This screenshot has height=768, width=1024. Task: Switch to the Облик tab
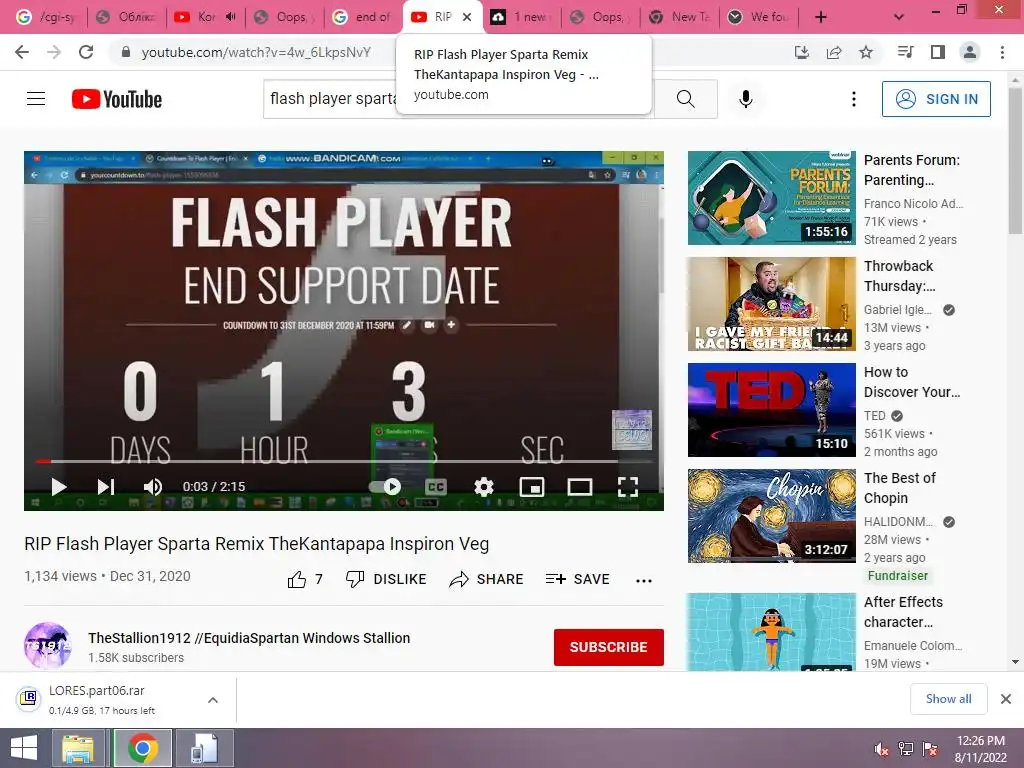tap(126, 17)
